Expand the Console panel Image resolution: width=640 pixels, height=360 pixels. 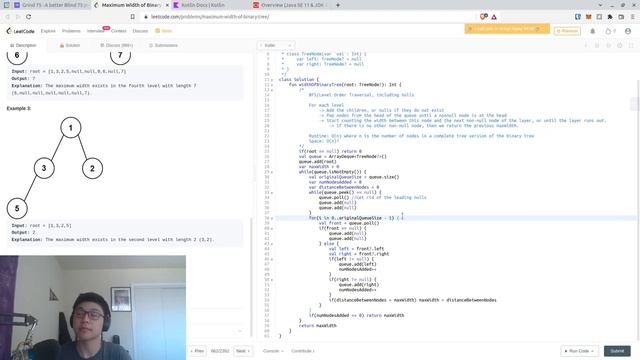(x=273, y=351)
